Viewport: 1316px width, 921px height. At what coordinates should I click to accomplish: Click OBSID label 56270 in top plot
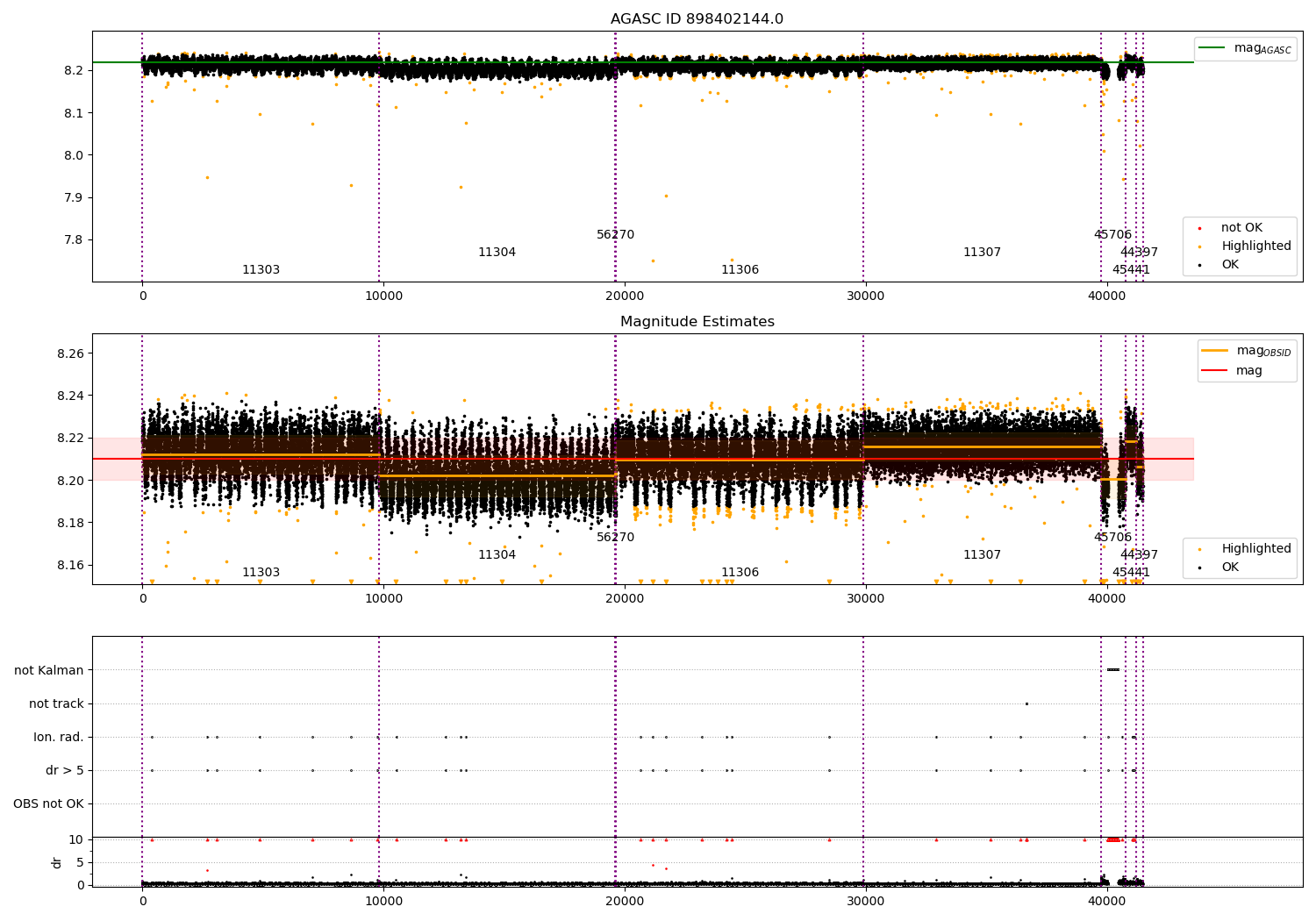pos(615,235)
